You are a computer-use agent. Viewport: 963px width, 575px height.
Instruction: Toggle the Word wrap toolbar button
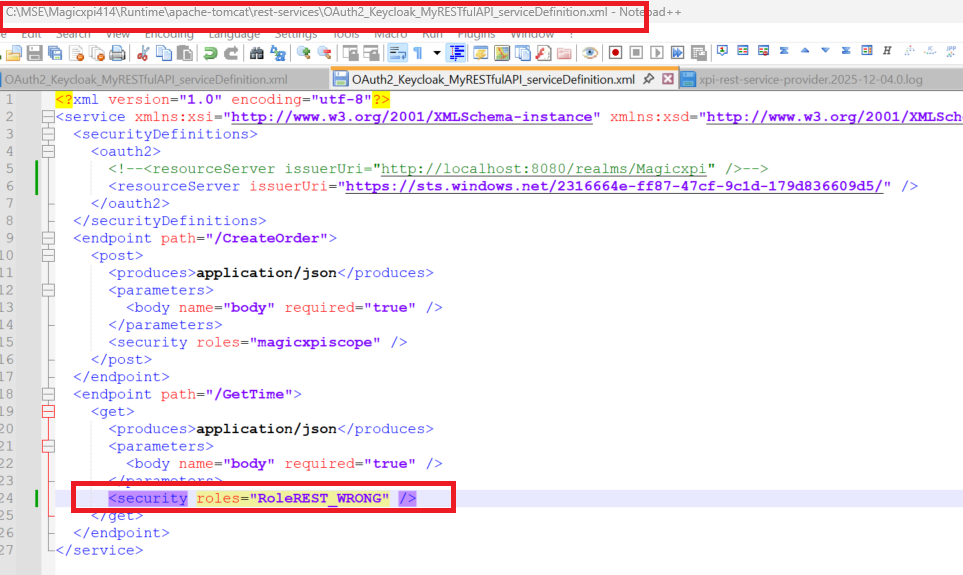pos(396,53)
